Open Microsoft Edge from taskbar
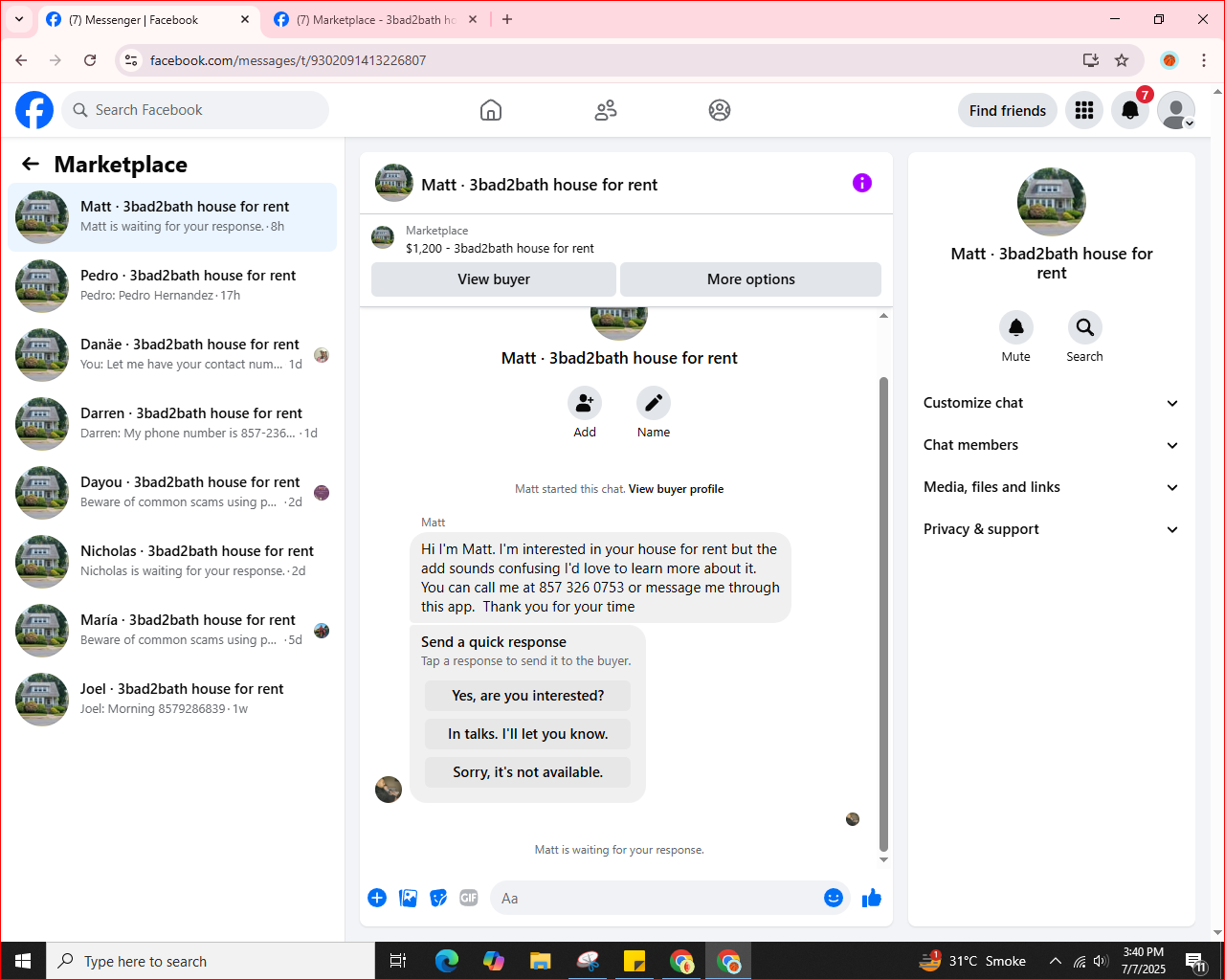Image resolution: width=1225 pixels, height=980 pixels. tap(447, 961)
